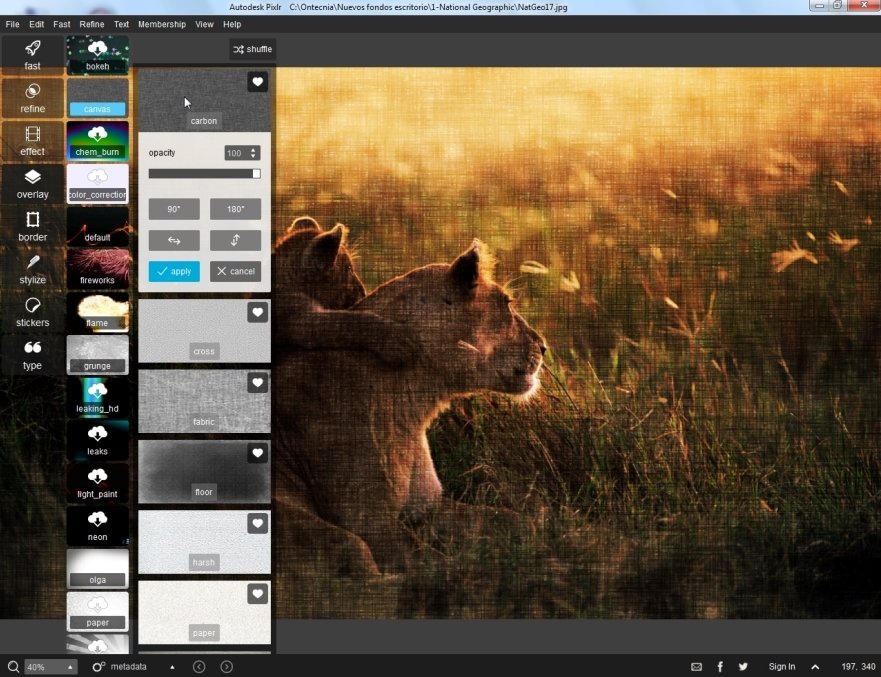Choose the flame overlay pack

click(97, 312)
